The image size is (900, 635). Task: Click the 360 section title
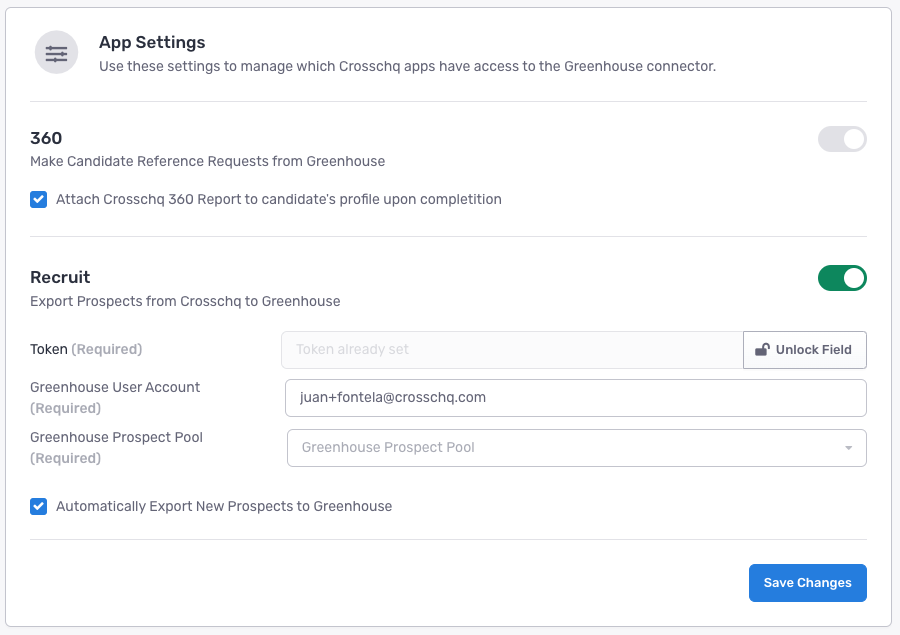[x=46, y=138]
